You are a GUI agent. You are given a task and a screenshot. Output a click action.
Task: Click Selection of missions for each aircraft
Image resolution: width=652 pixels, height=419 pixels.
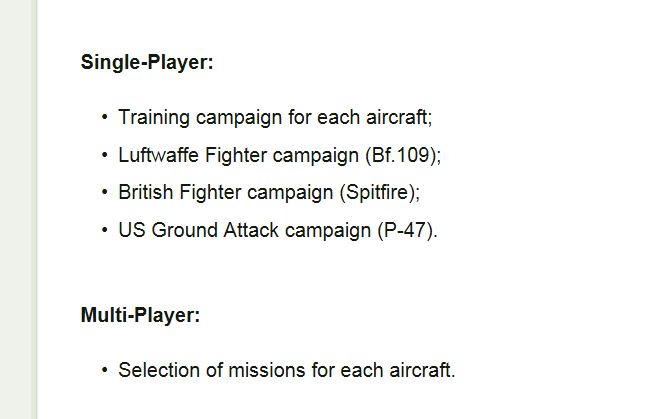click(x=287, y=370)
